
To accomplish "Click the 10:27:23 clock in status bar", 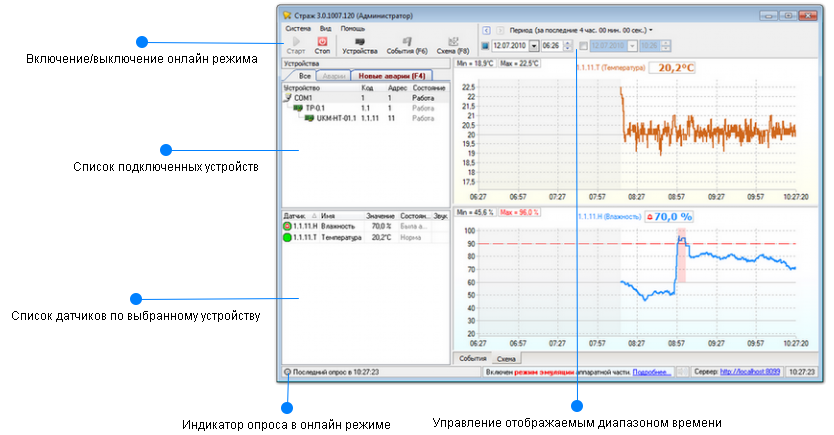I will pyautogui.click(x=801, y=372).
